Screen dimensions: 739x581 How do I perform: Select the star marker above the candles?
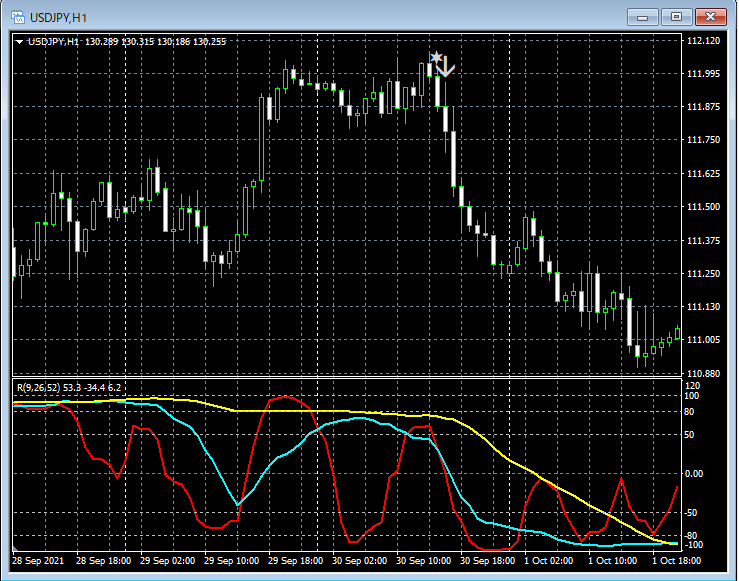tap(436, 57)
